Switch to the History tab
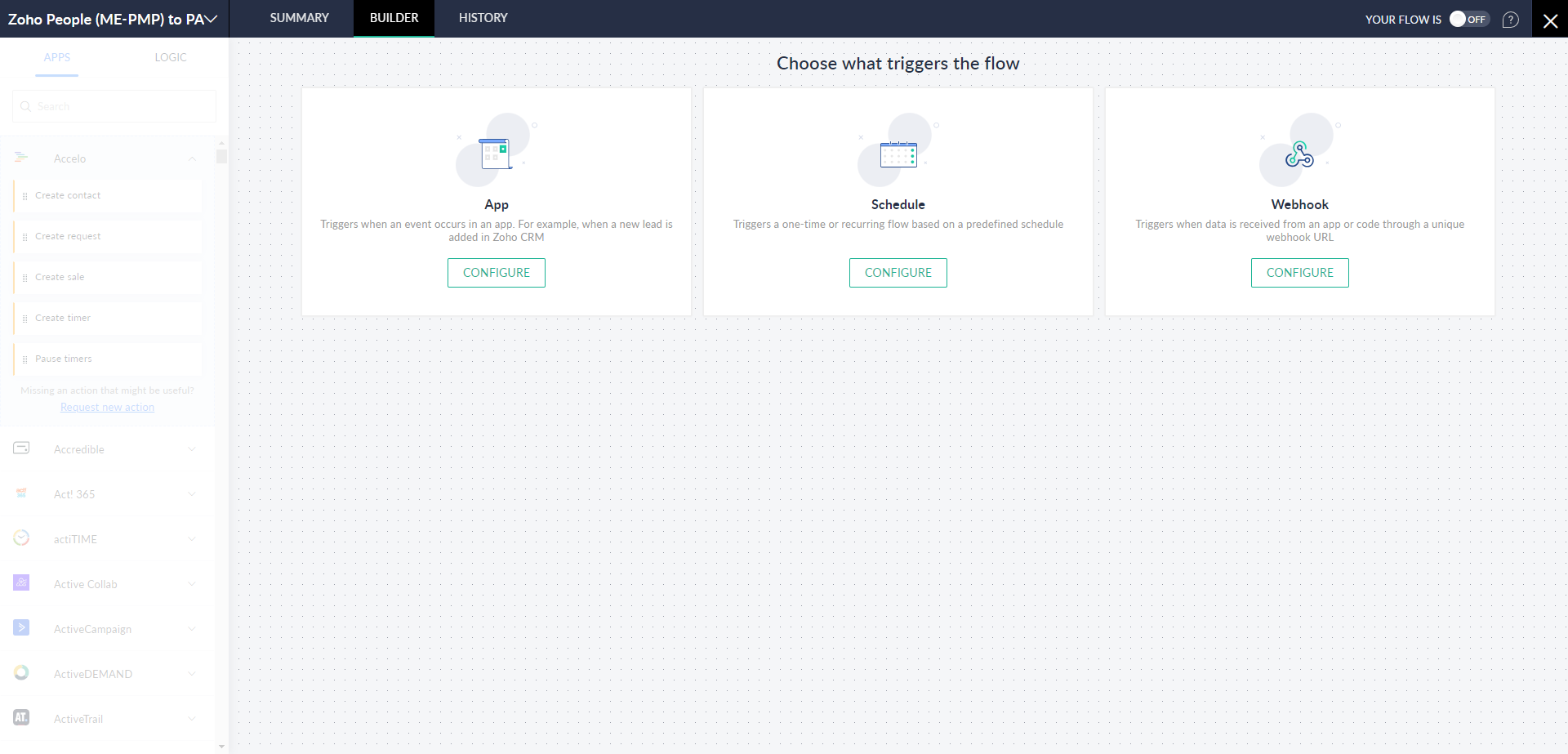The height and width of the screenshot is (754, 1568). 483,18
